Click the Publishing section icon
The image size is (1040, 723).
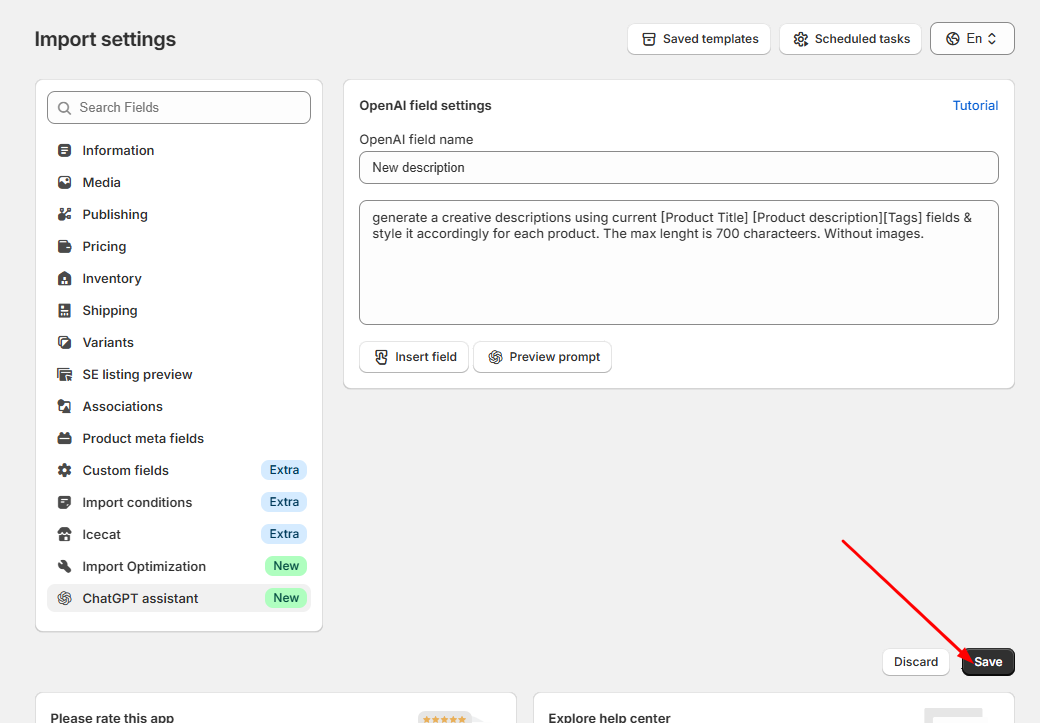(x=64, y=214)
